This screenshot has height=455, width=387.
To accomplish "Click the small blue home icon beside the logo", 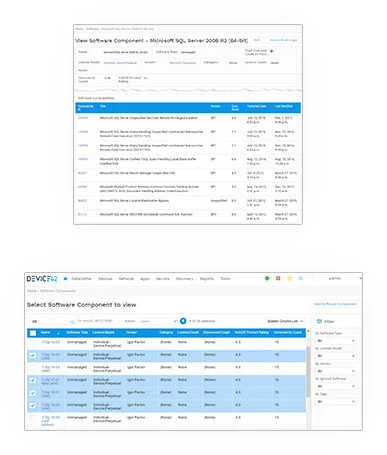I will click(x=65, y=279).
